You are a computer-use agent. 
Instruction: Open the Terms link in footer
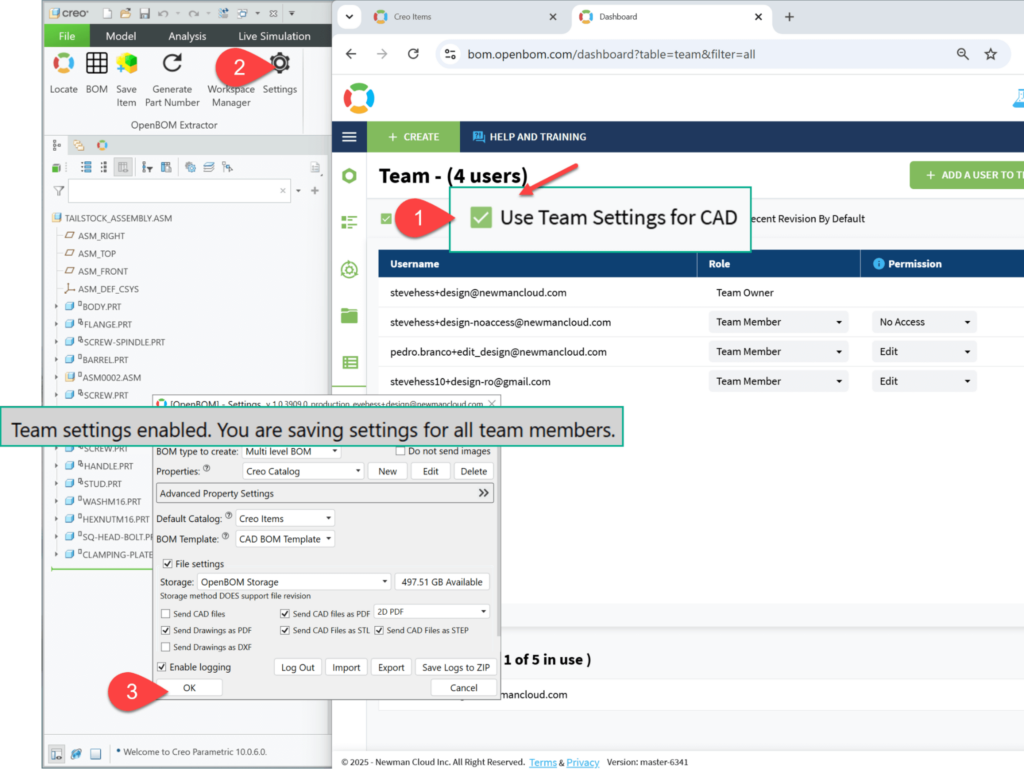[x=543, y=762]
